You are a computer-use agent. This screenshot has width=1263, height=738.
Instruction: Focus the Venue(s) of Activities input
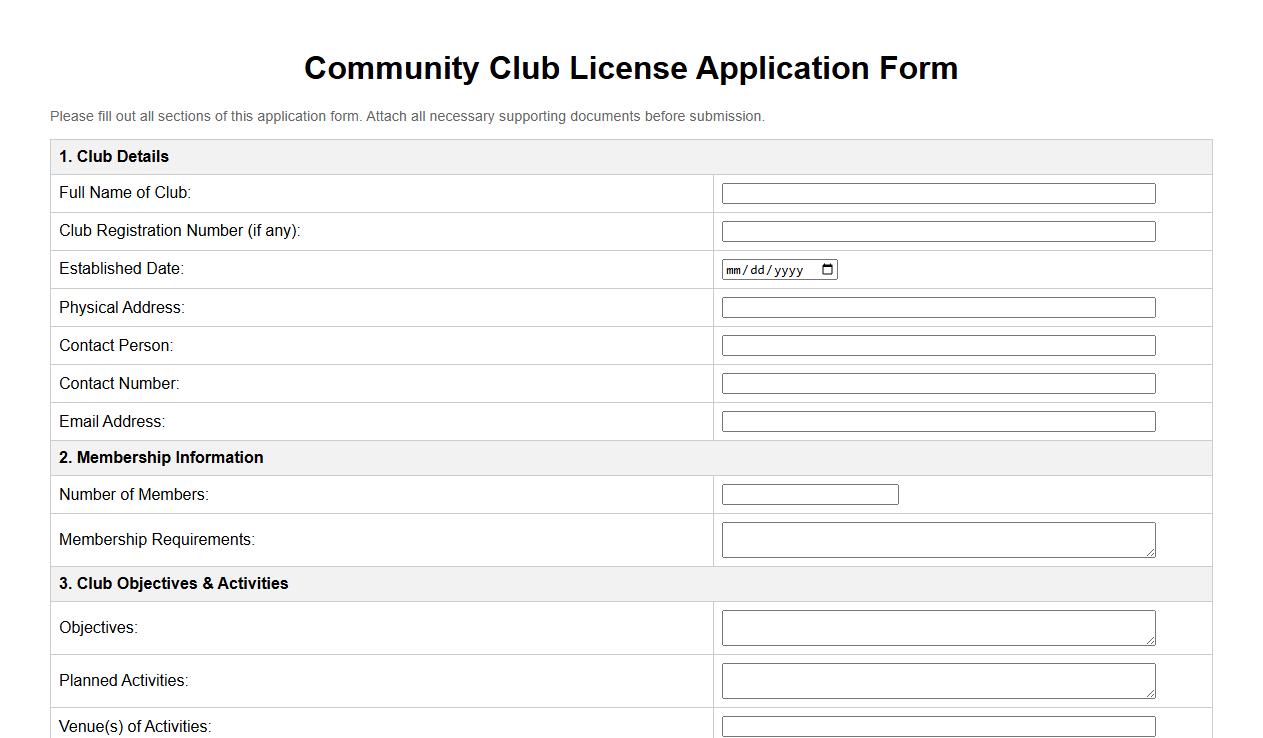click(x=937, y=725)
